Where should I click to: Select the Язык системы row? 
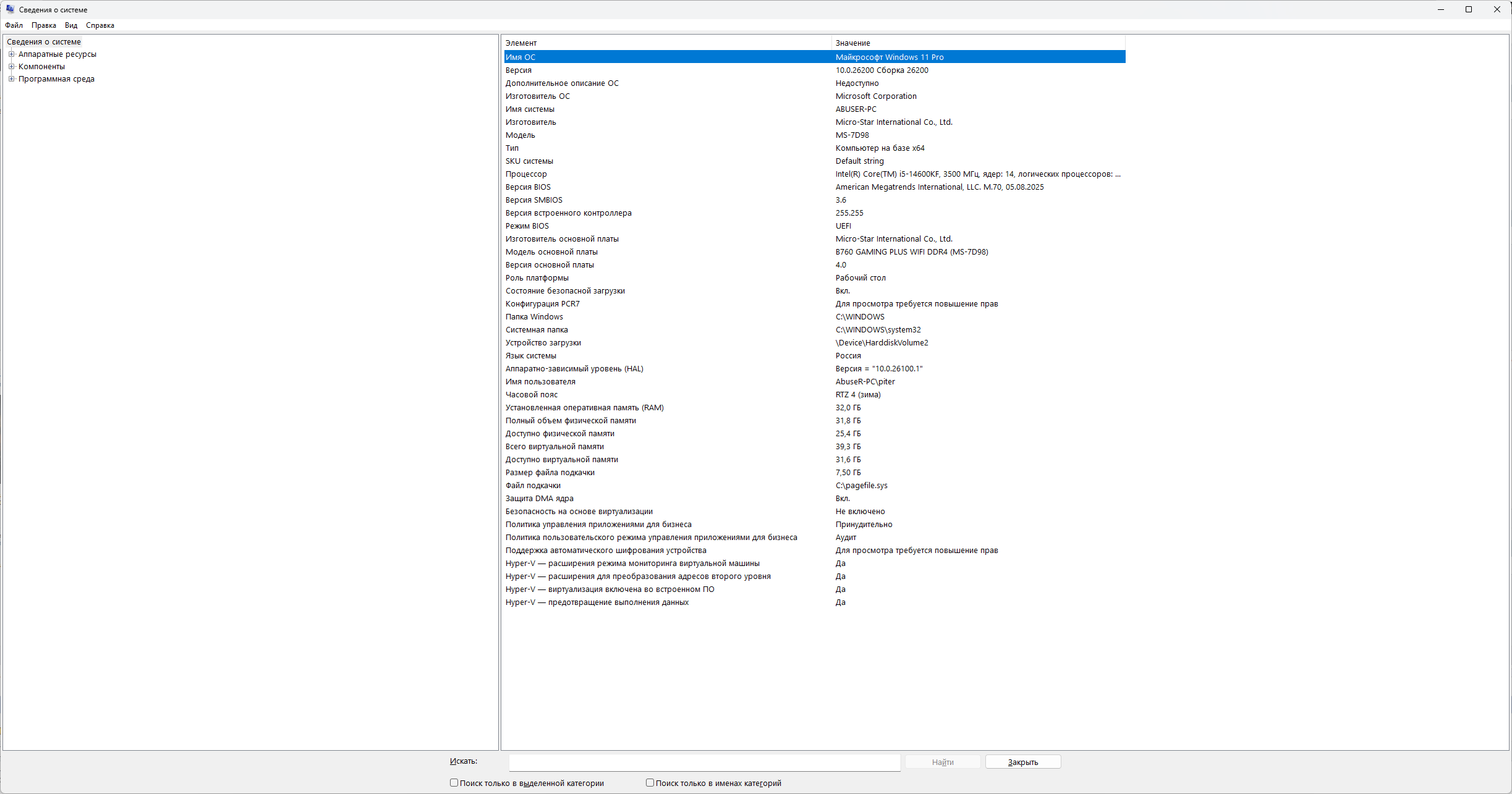tap(815, 355)
